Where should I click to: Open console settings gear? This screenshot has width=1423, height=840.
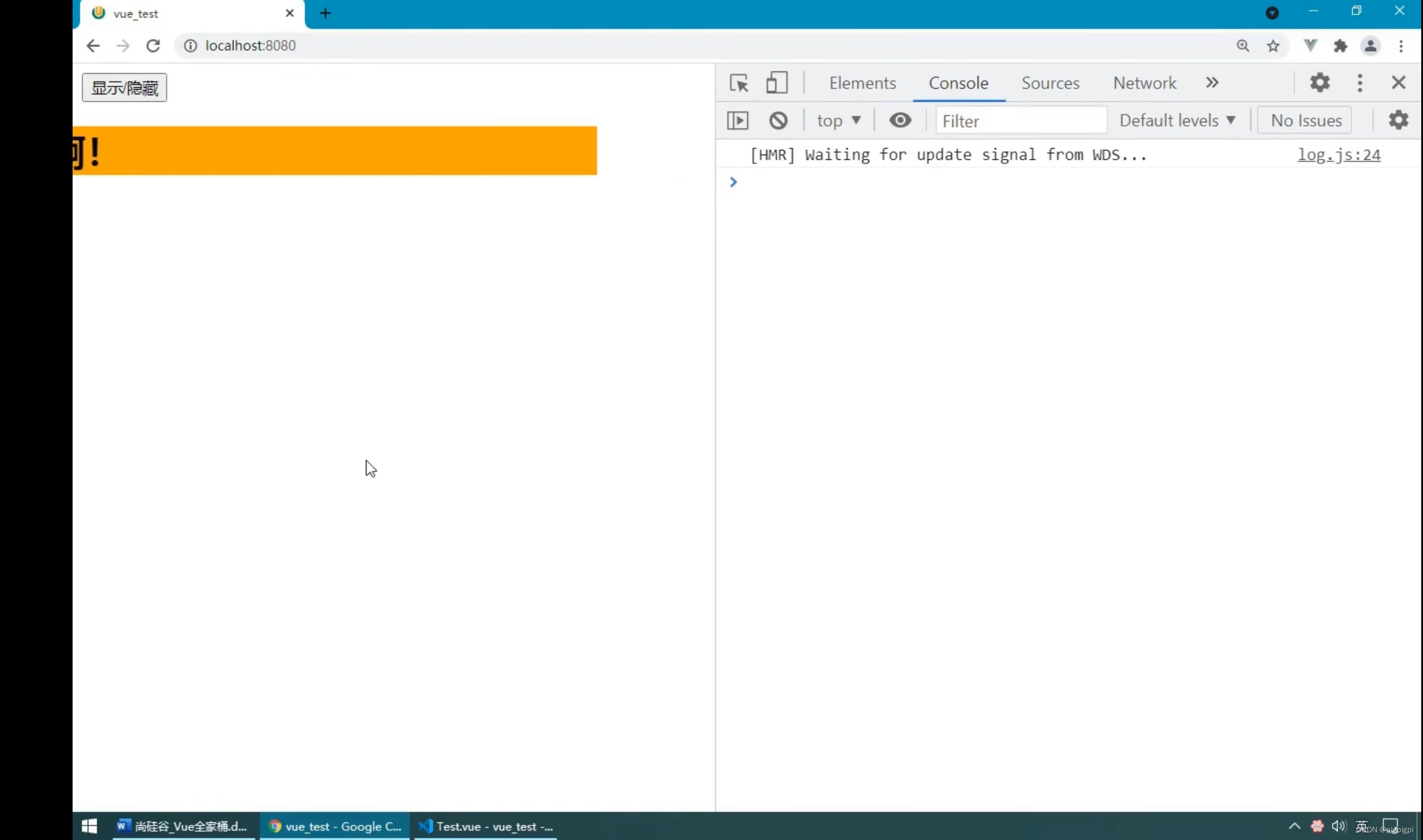[1398, 120]
